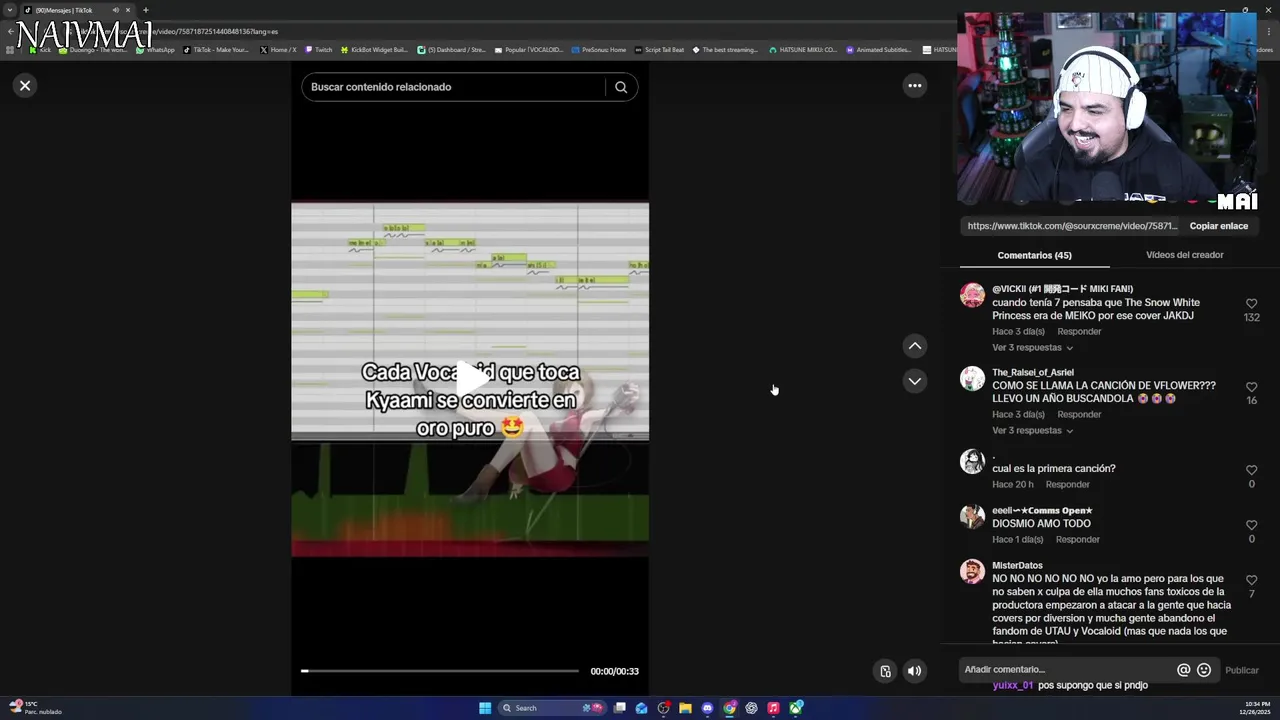
Task: Open The best streaming... bookmark
Action: click(x=726, y=50)
